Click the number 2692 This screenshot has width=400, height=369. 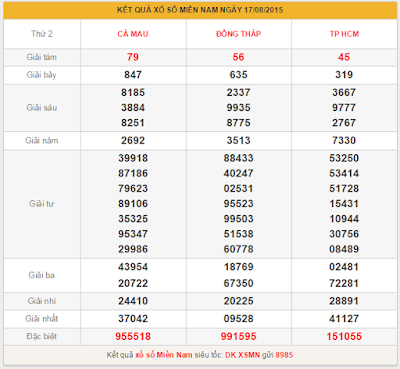(x=133, y=140)
